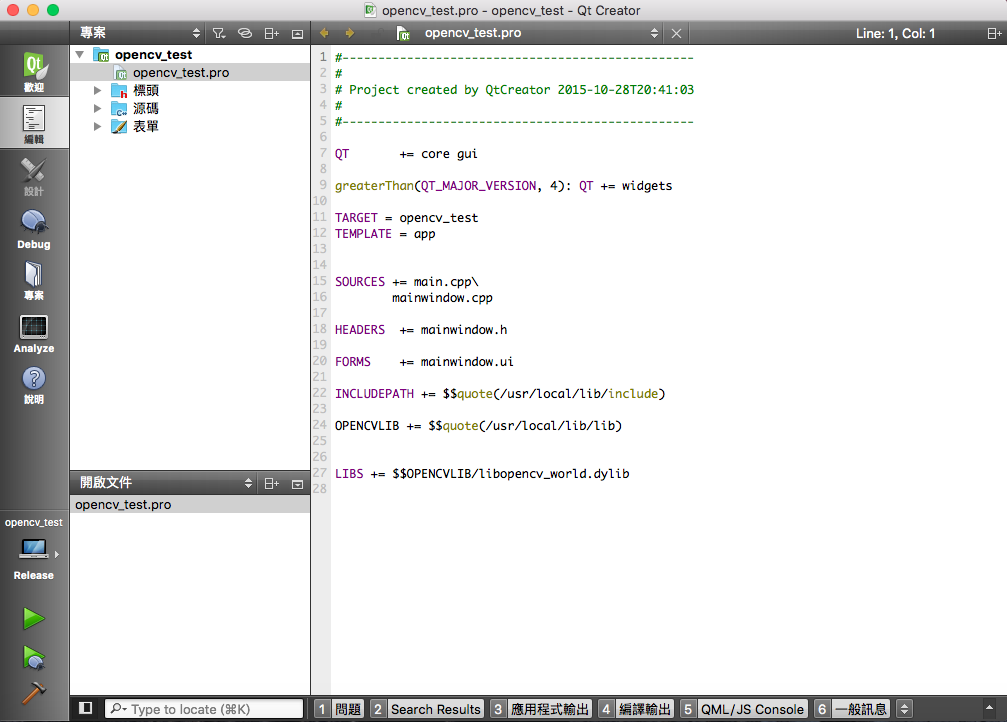
Task: Open the Search Results output tab
Action: (x=427, y=709)
